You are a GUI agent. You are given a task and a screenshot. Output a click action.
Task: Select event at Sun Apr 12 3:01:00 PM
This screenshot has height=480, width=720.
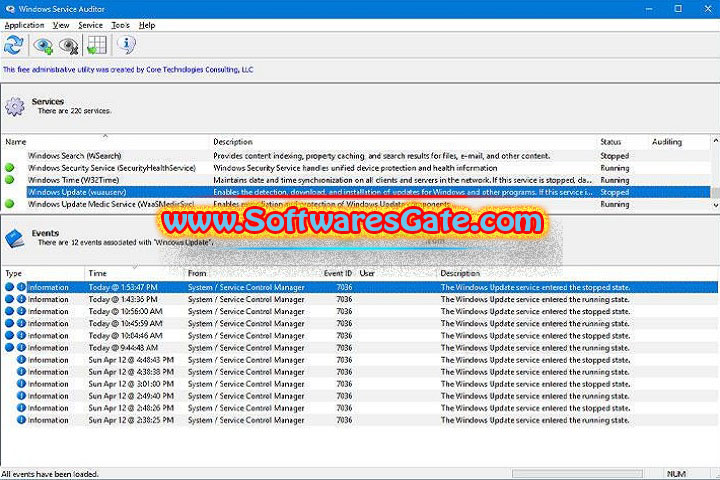360,384
